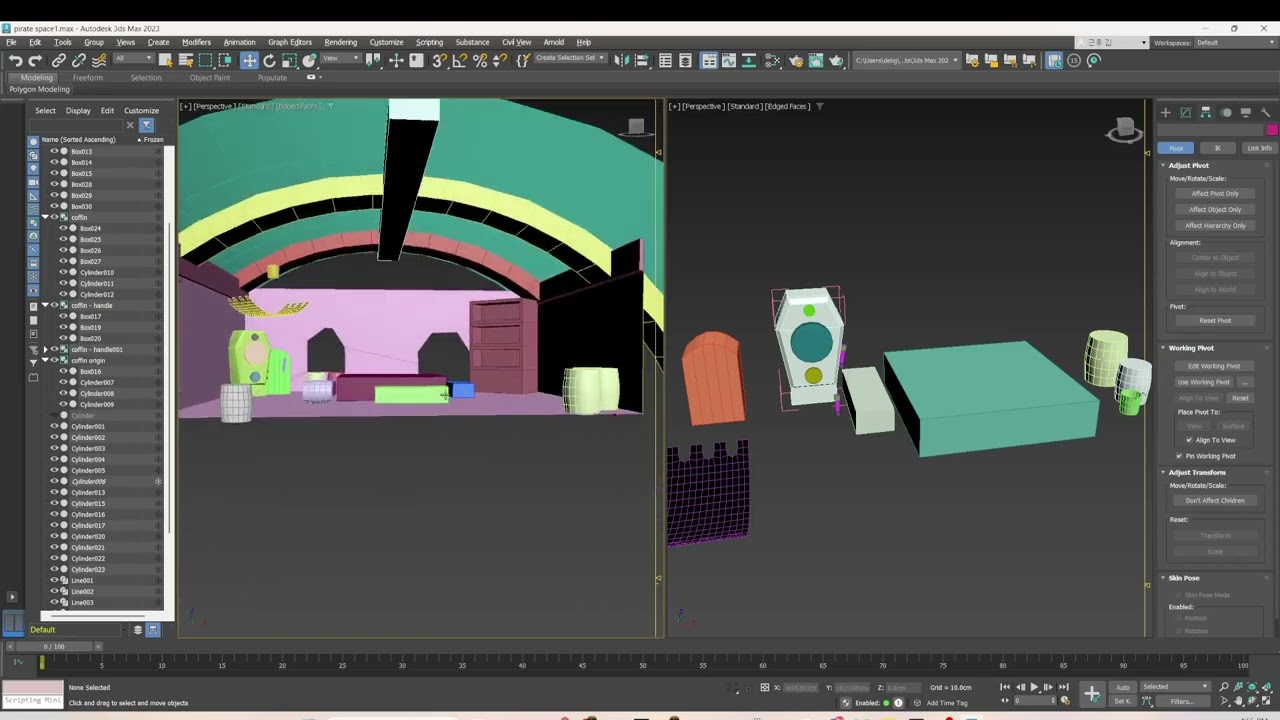Click the Affect Pivot Only button
This screenshot has width=1280, height=720.
pyautogui.click(x=1215, y=193)
